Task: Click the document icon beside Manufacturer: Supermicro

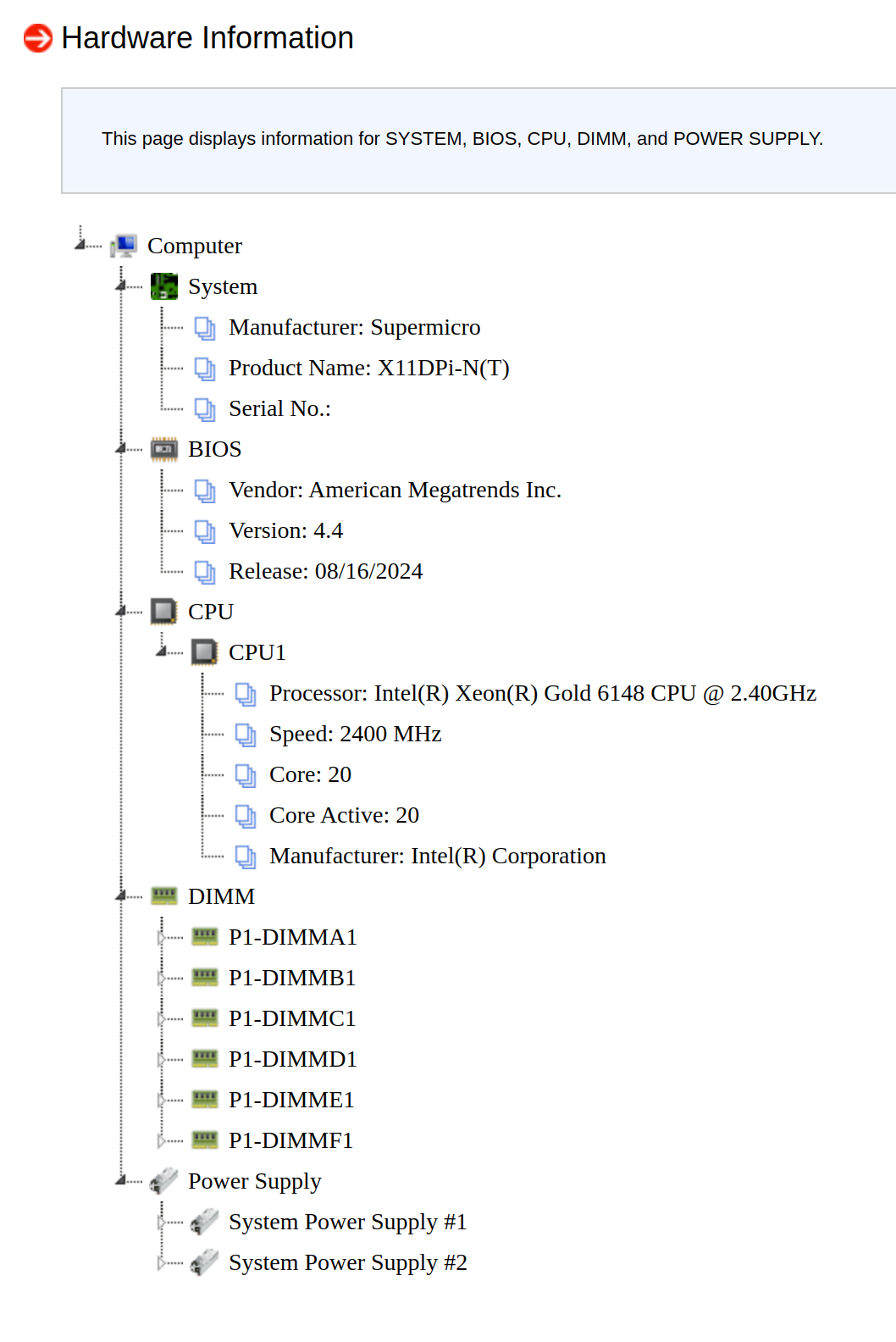Action: pyautogui.click(x=205, y=328)
